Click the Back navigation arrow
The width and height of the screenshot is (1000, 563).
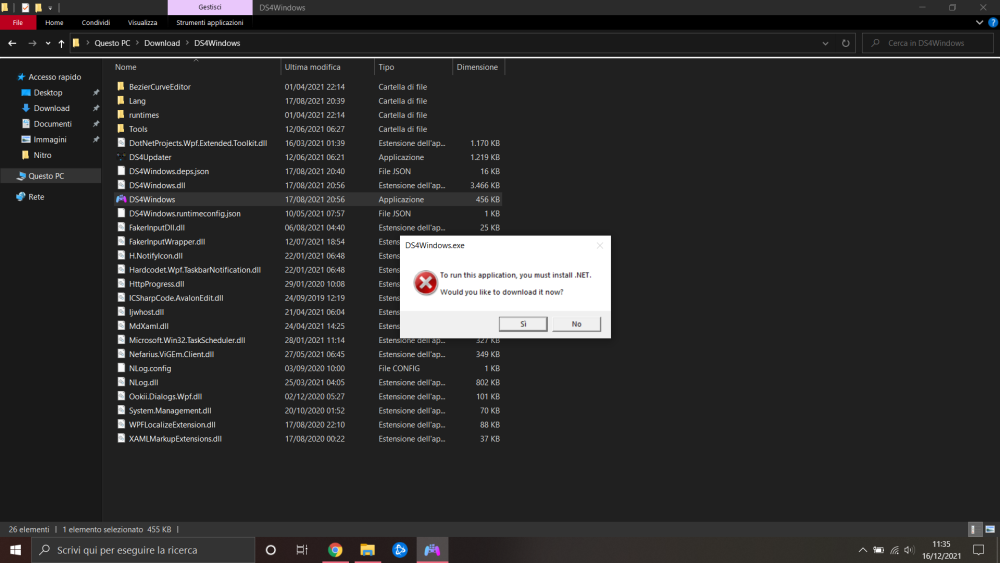click(12, 43)
